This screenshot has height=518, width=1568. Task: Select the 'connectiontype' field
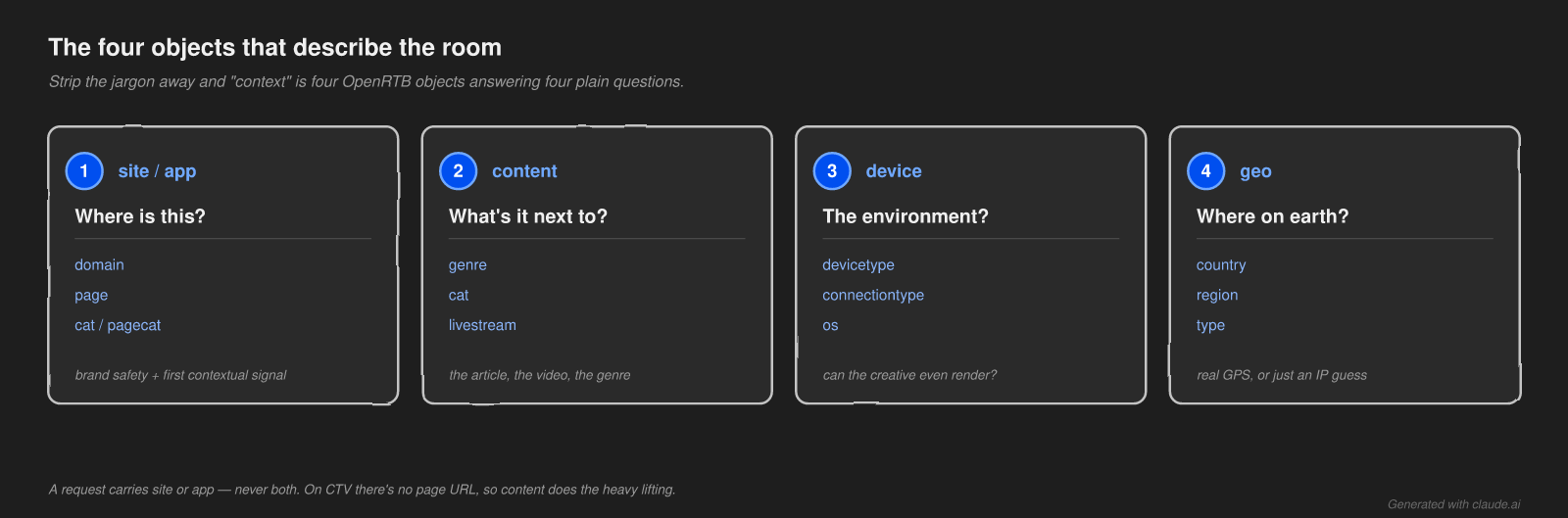pyautogui.click(x=873, y=296)
